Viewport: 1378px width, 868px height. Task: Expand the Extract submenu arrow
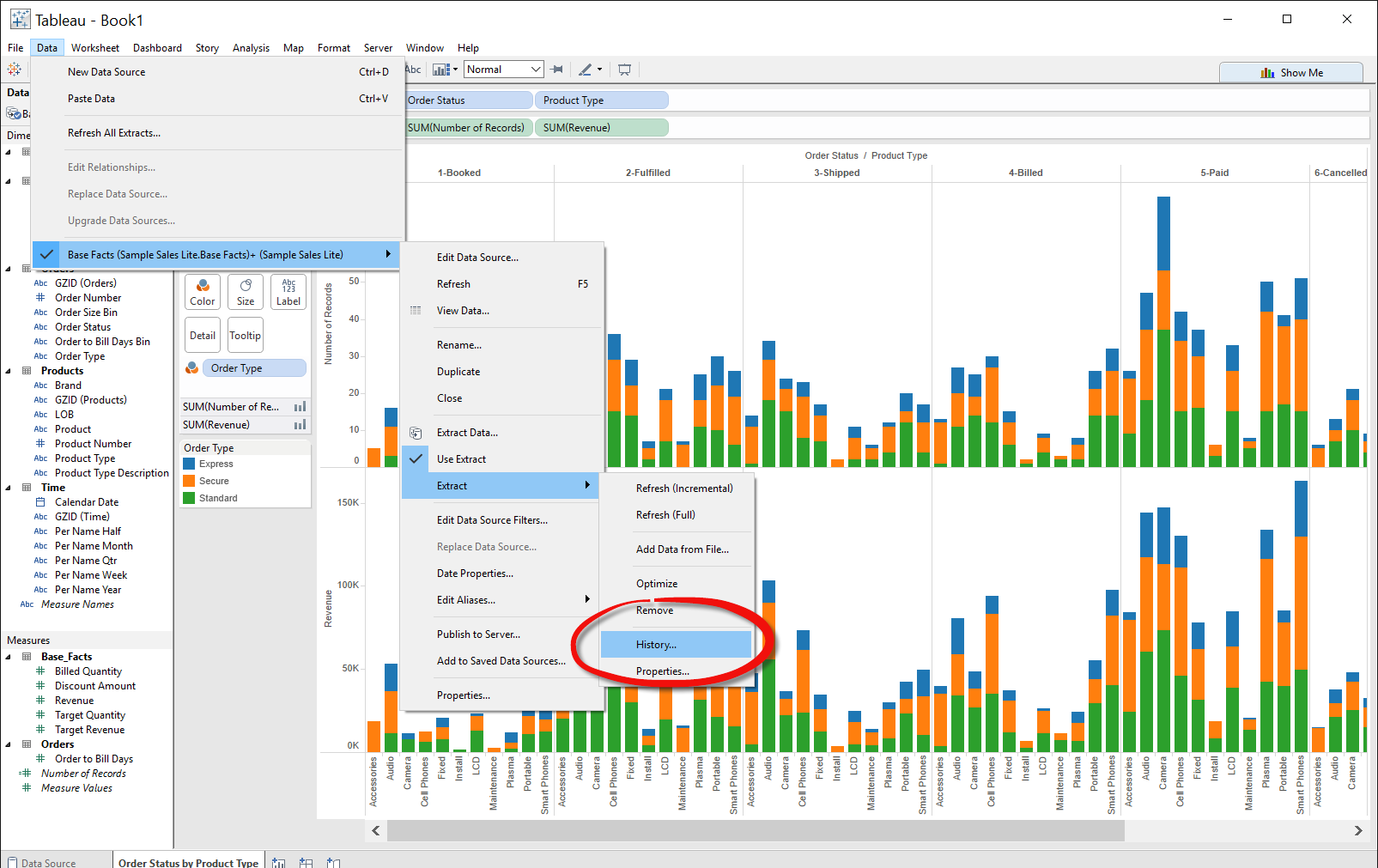pos(587,486)
